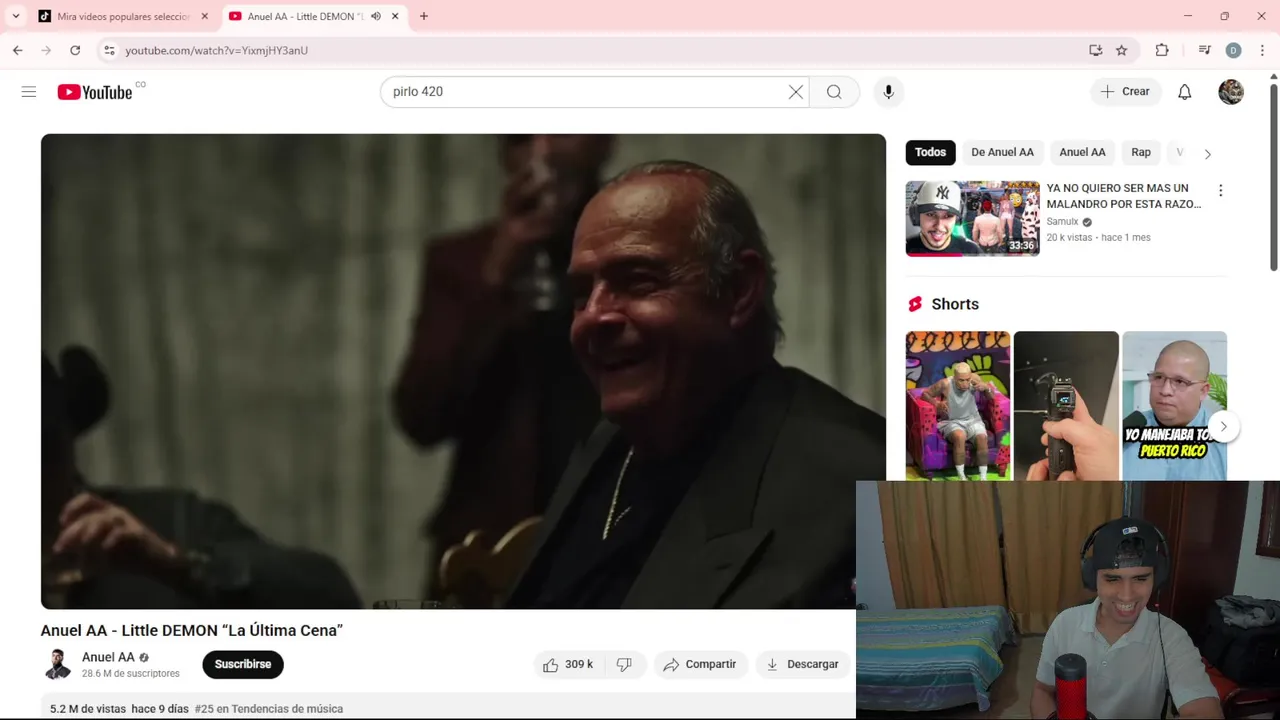
Task: Click the browser address bar URL
Action: tap(217, 50)
